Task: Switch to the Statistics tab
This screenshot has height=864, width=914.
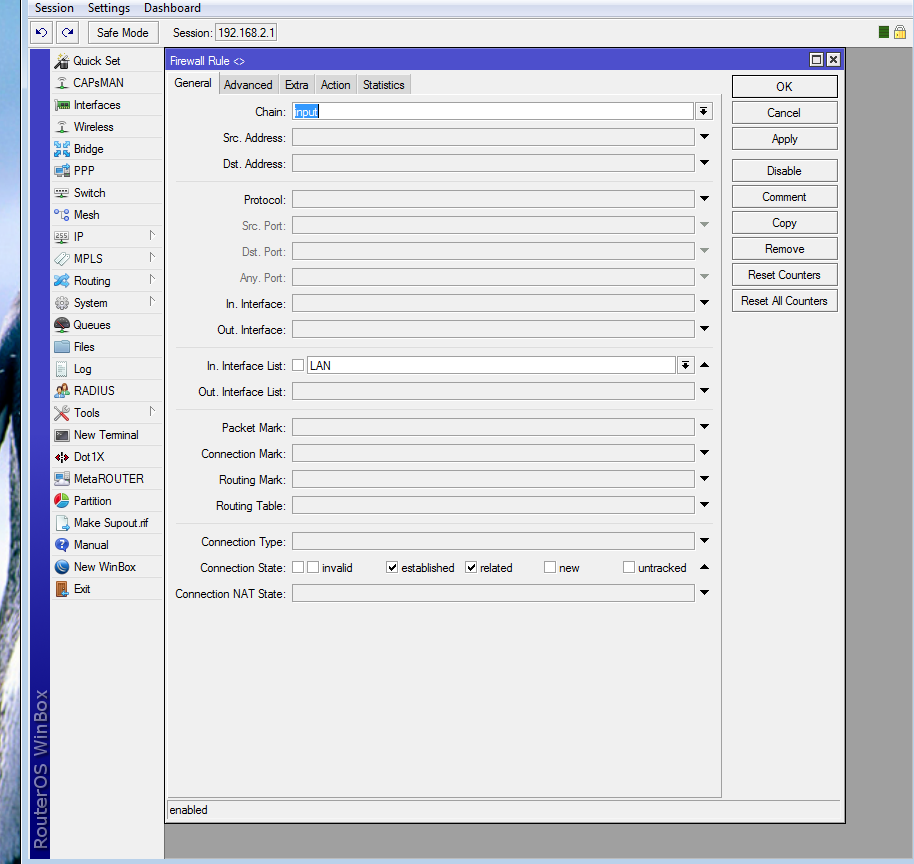Action: click(x=384, y=85)
